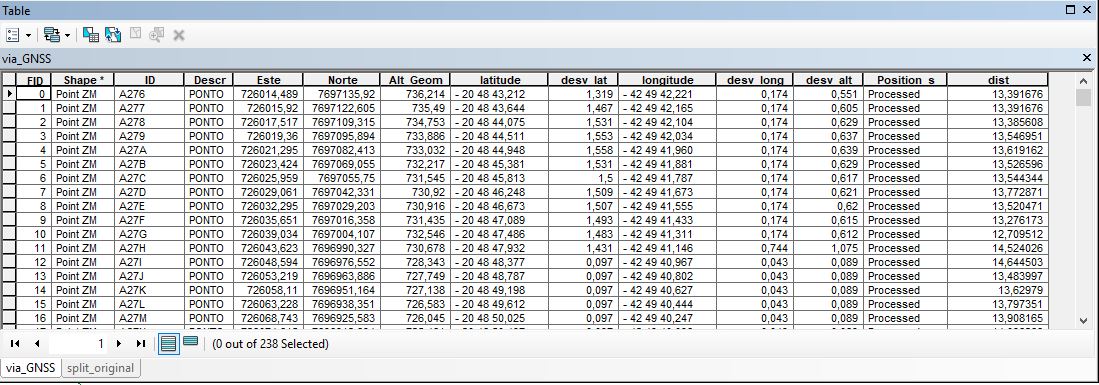This screenshot has height=385, width=1099.
Task: Click the current record number field
Action: (x=77, y=344)
